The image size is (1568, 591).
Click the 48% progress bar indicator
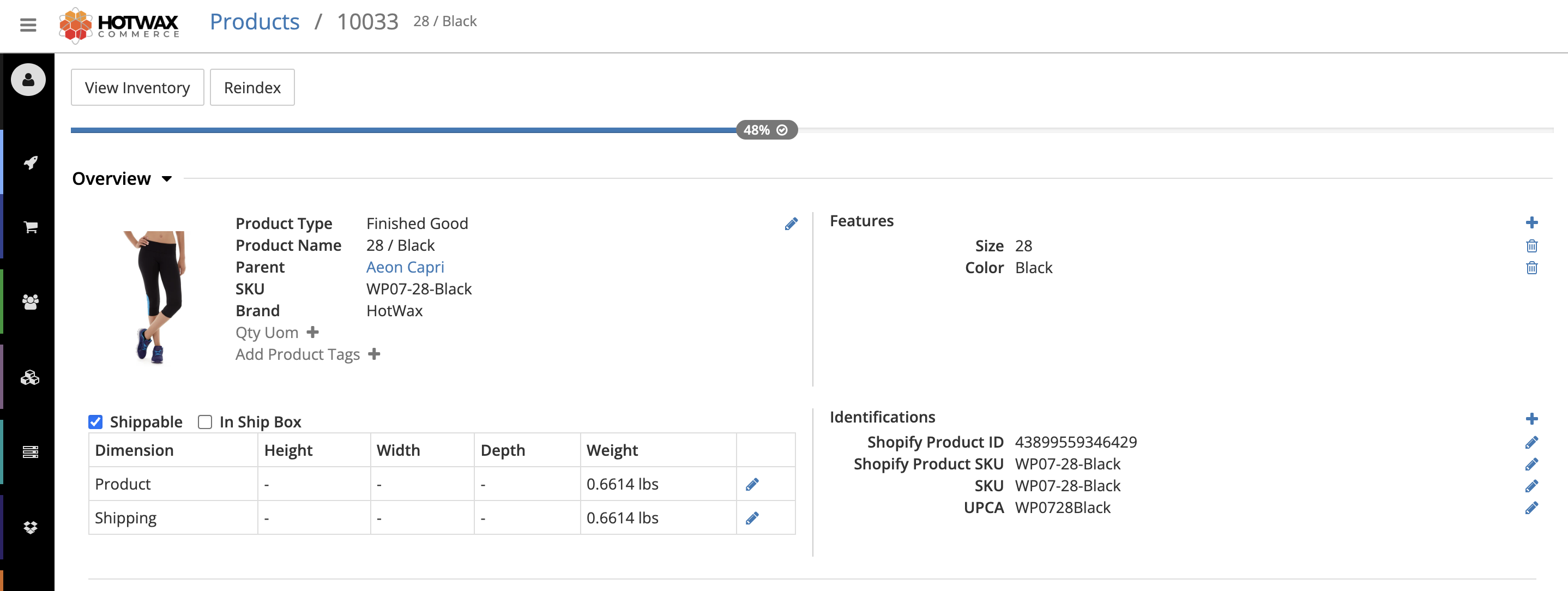coord(767,130)
